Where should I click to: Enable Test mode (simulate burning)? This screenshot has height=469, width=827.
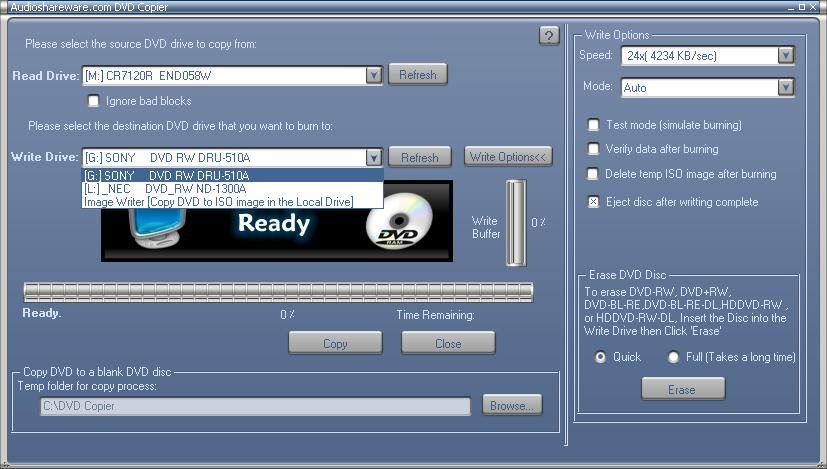593,125
